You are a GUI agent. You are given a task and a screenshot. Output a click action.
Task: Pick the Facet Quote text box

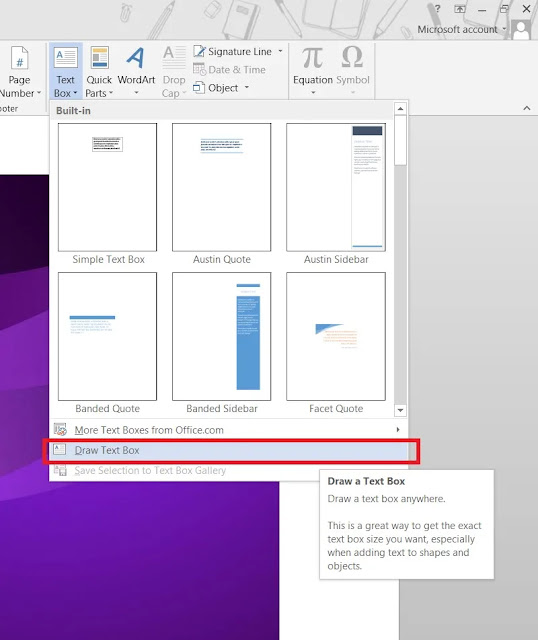[336, 336]
